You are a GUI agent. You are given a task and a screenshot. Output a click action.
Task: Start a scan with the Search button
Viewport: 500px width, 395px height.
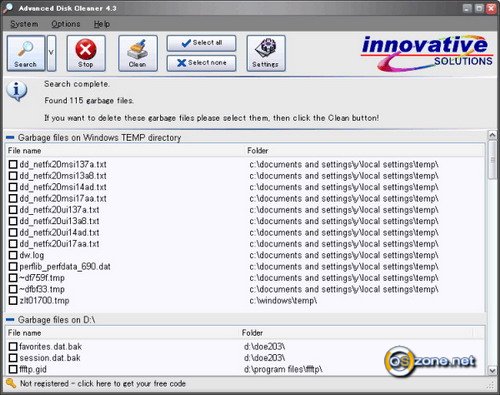click(x=26, y=53)
